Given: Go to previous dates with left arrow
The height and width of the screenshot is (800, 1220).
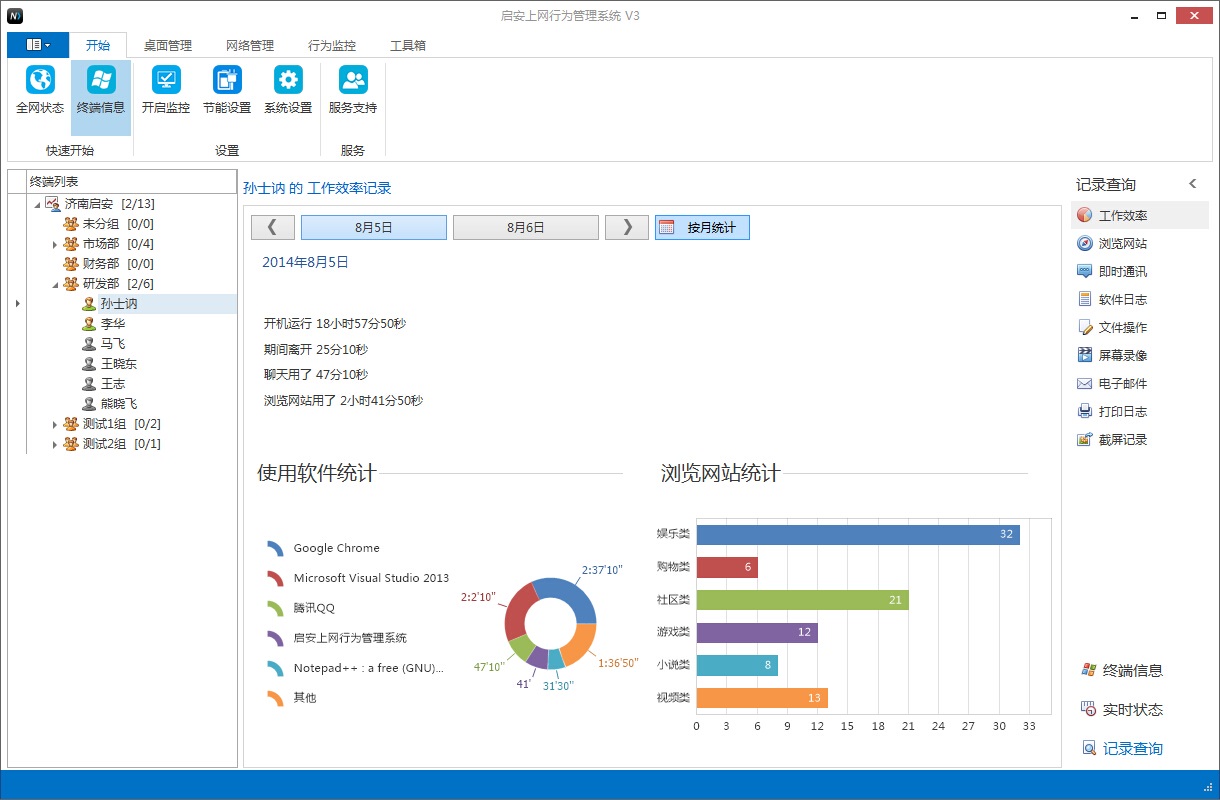Looking at the screenshot, I should pos(273,227).
